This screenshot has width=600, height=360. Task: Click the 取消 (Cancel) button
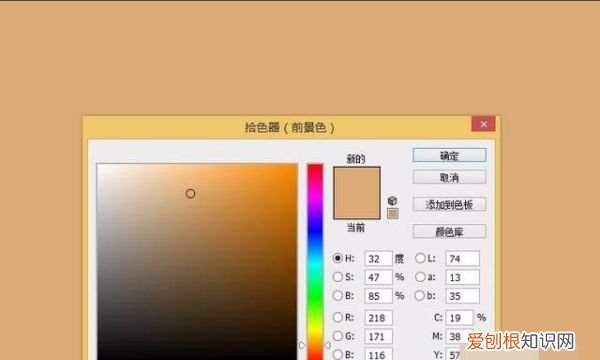pos(449,177)
